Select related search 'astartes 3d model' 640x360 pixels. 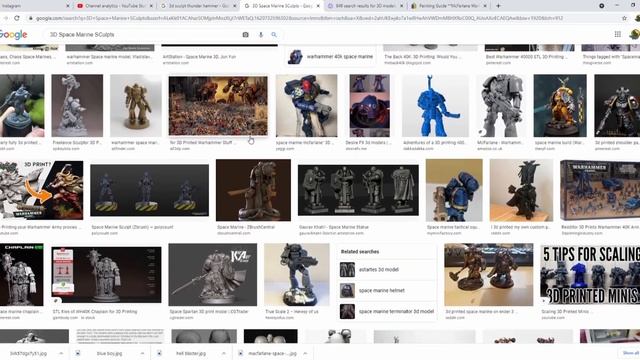pyautogui.click(x=386, y=270)
